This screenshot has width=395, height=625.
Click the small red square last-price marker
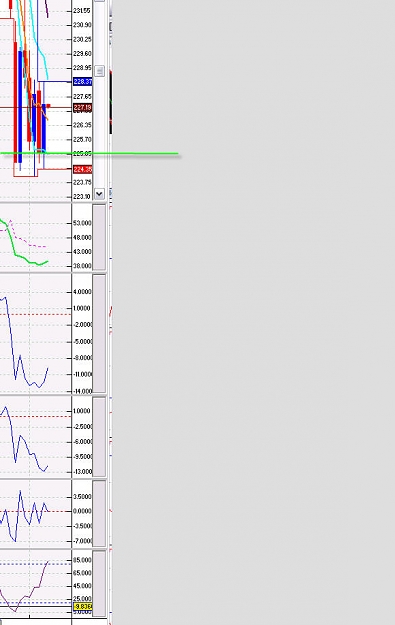coord(48,106)
